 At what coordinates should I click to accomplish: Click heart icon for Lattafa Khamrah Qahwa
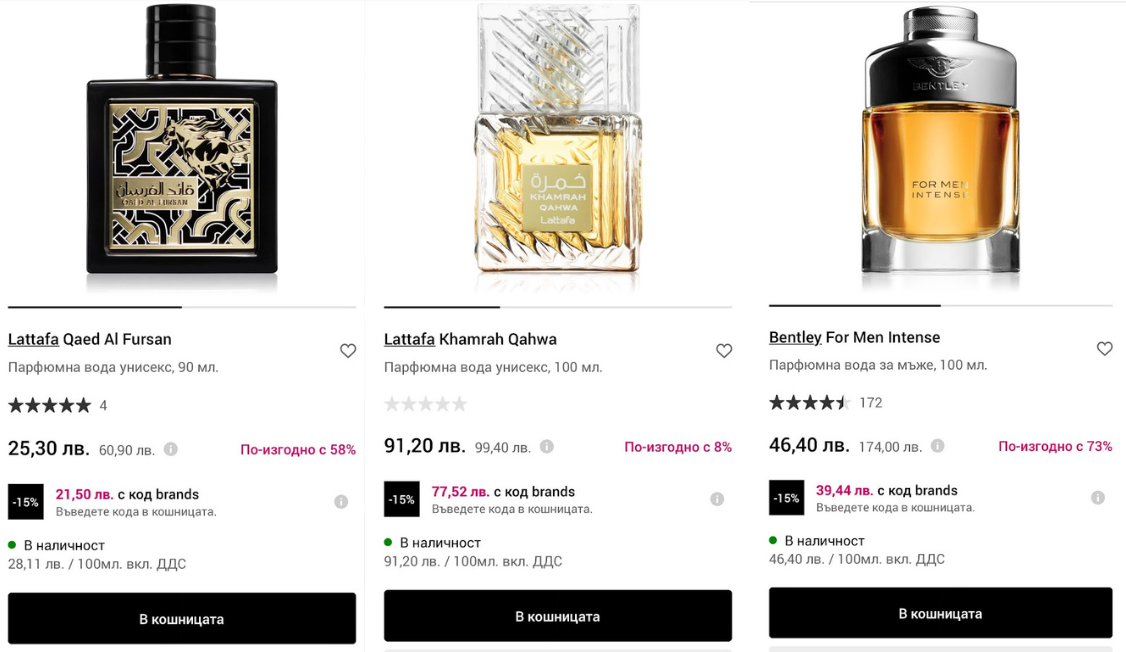coord(724,351)
